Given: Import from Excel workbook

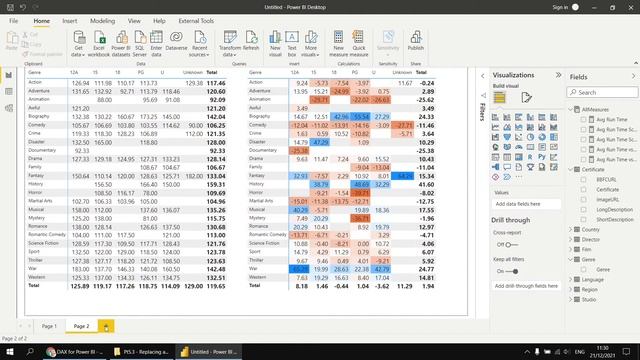Looking at the screenshot, I should coord(99,44).
